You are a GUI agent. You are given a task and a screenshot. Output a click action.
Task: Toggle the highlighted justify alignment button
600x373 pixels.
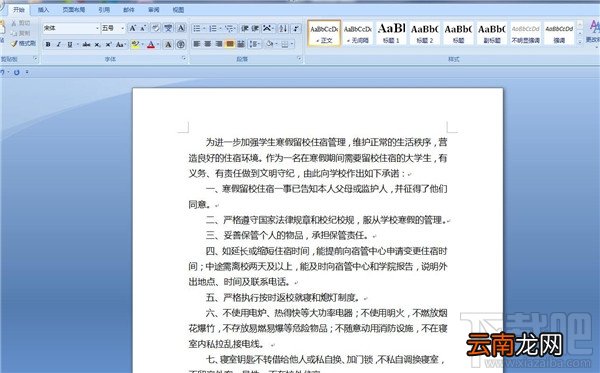pos(230,44)
